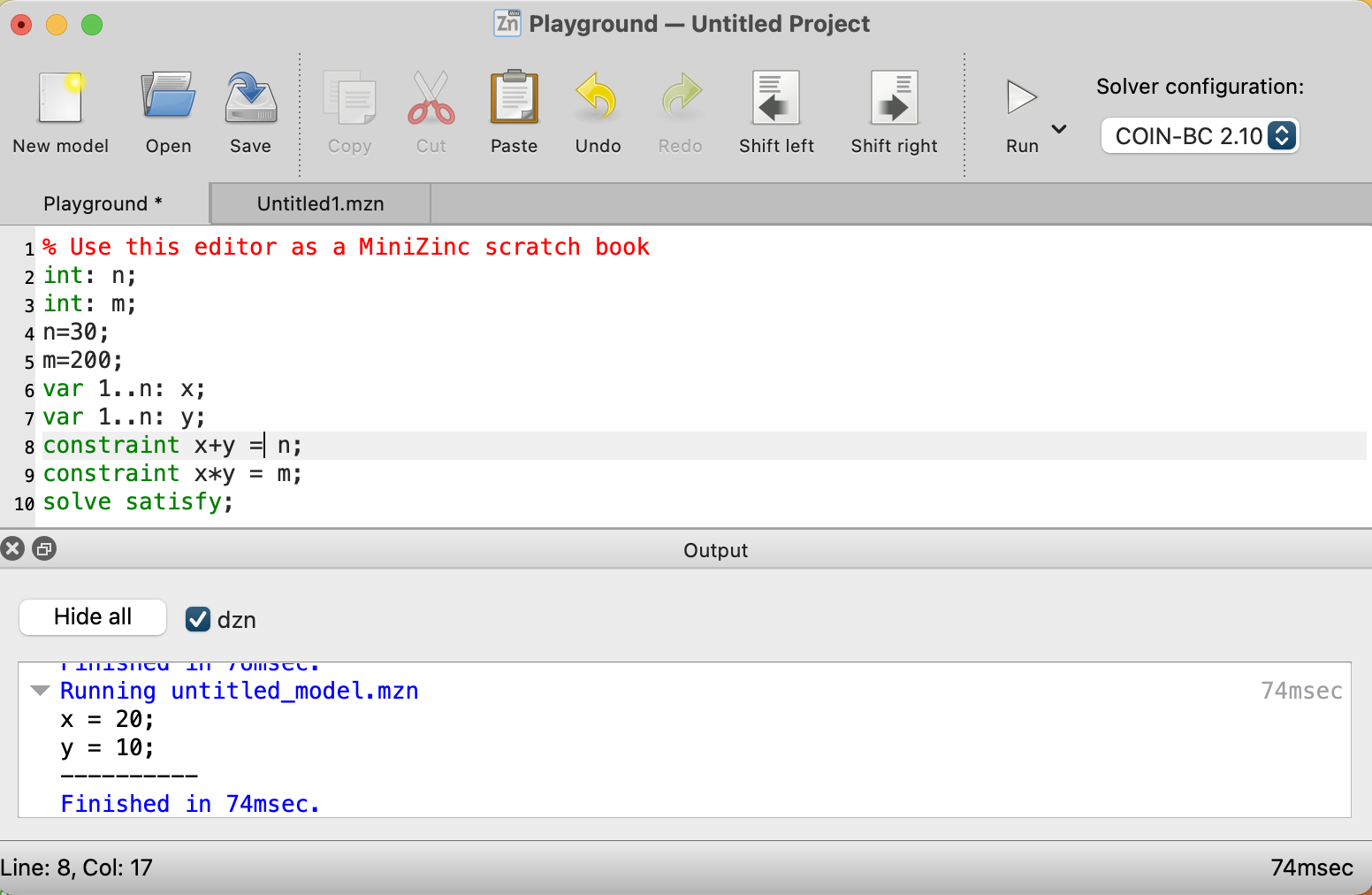Image resolution: width=1372 pixels, height=895 pixels.
Task: Place cursor on line 'int: m;'
Action: click(x=89, y=304)
